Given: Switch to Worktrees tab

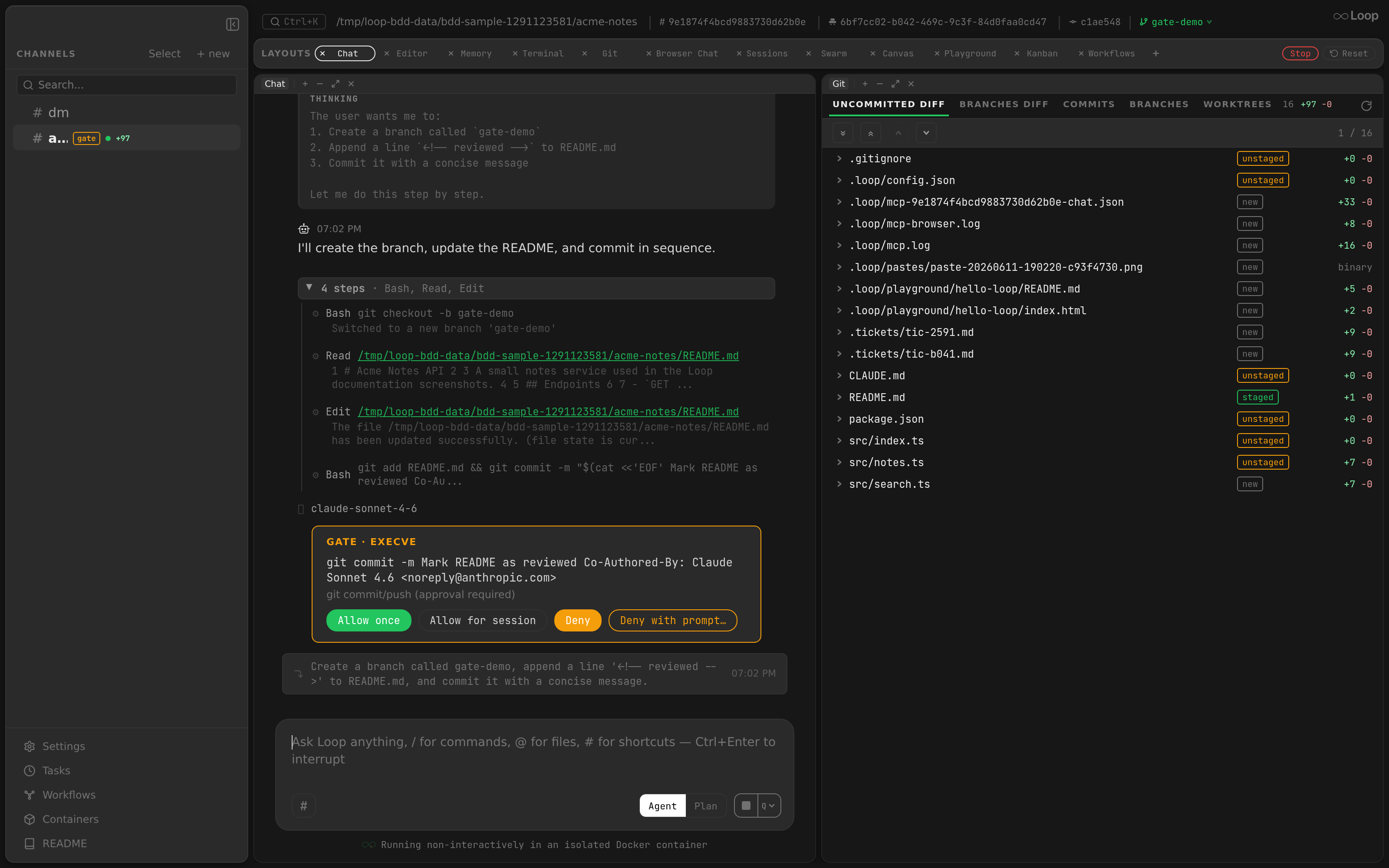Looking at the screenshot, I should (x=1237, y=104).
